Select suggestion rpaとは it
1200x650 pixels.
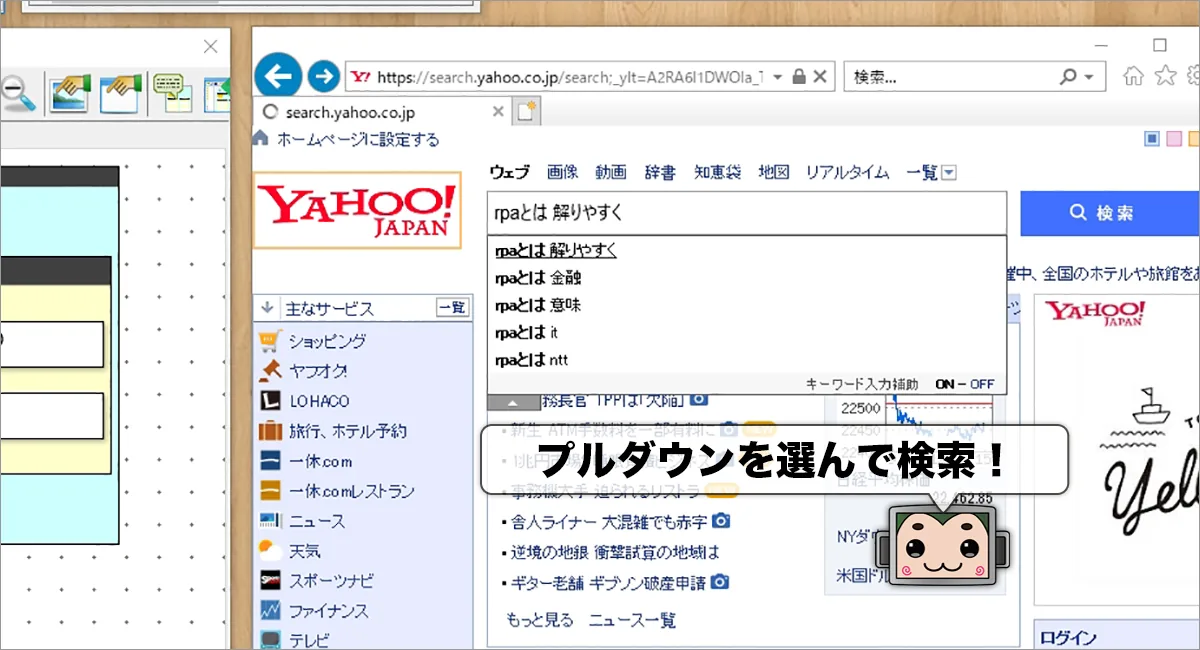[x=526, y=332]
